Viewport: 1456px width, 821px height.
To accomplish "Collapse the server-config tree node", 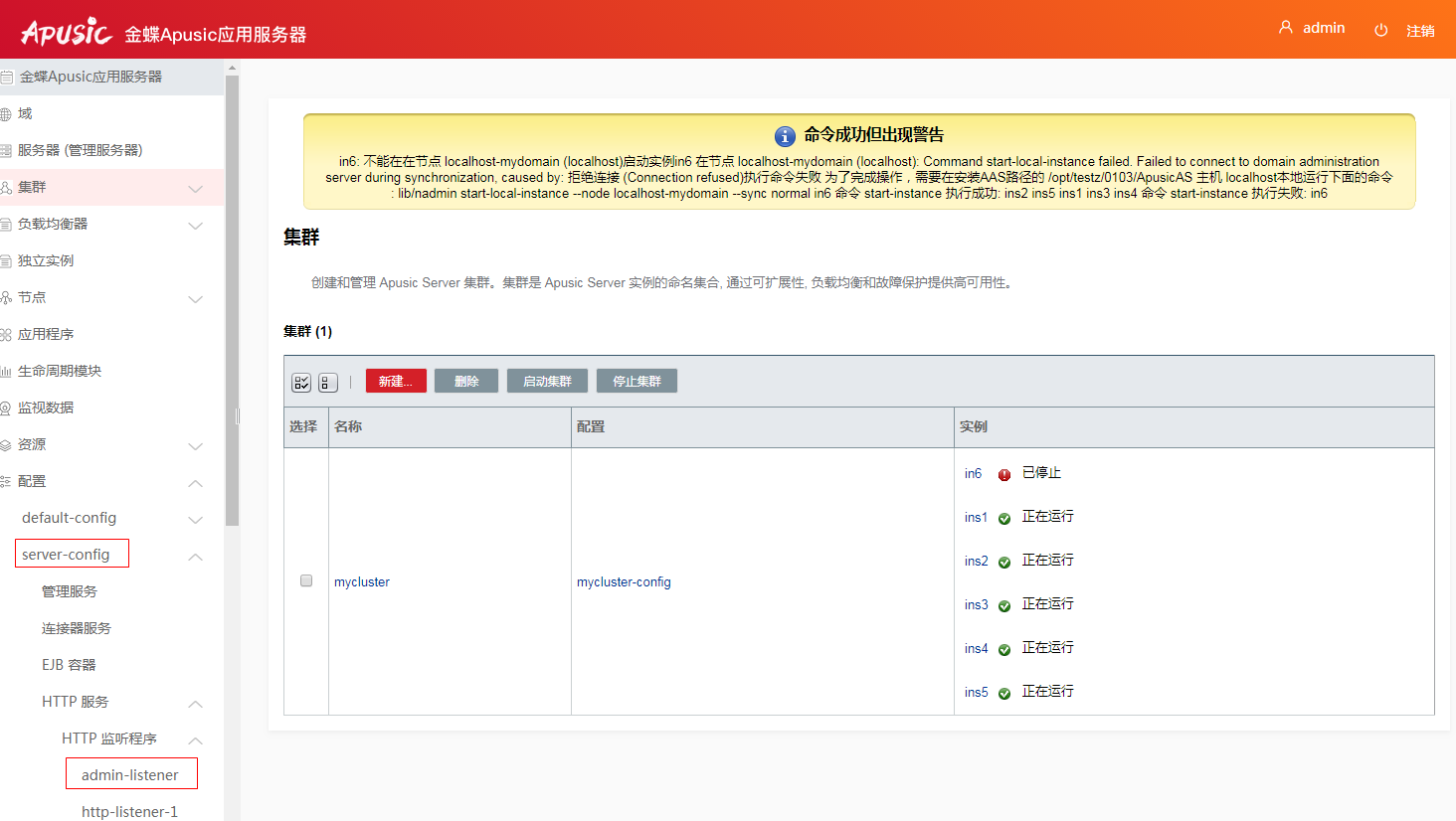I will click(195, 557).
